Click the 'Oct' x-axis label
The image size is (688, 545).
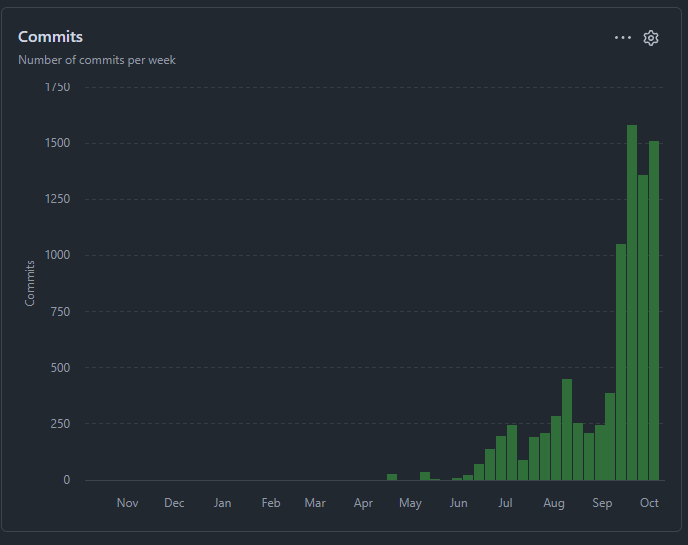(649, 503)
